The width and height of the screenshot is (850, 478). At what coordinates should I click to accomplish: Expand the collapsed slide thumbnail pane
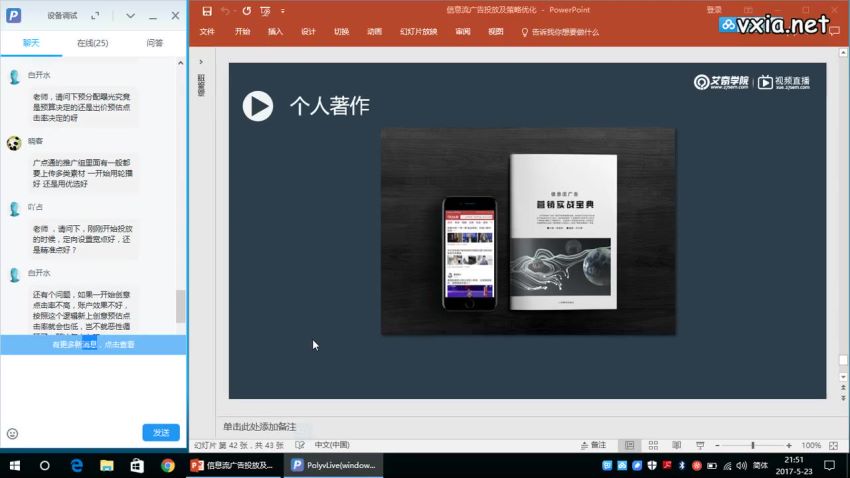click(x=201, y=62)
